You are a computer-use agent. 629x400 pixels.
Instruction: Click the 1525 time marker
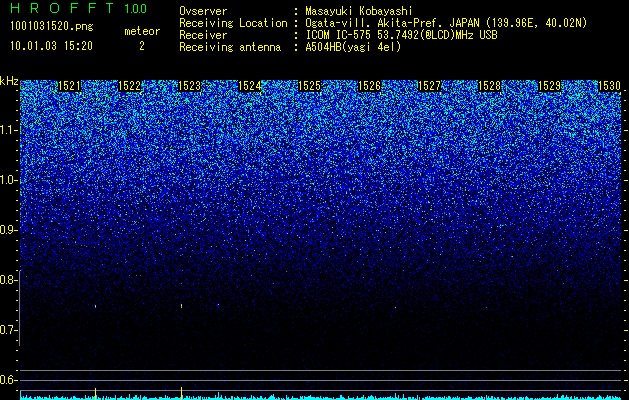tap(309, 86)
